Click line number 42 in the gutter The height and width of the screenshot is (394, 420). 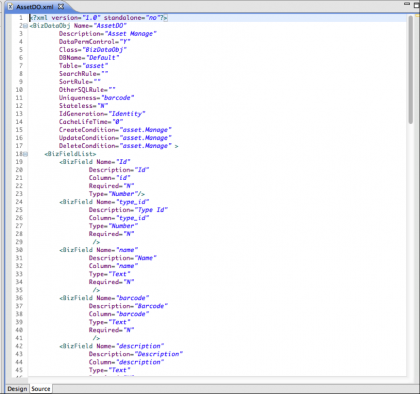19,346
